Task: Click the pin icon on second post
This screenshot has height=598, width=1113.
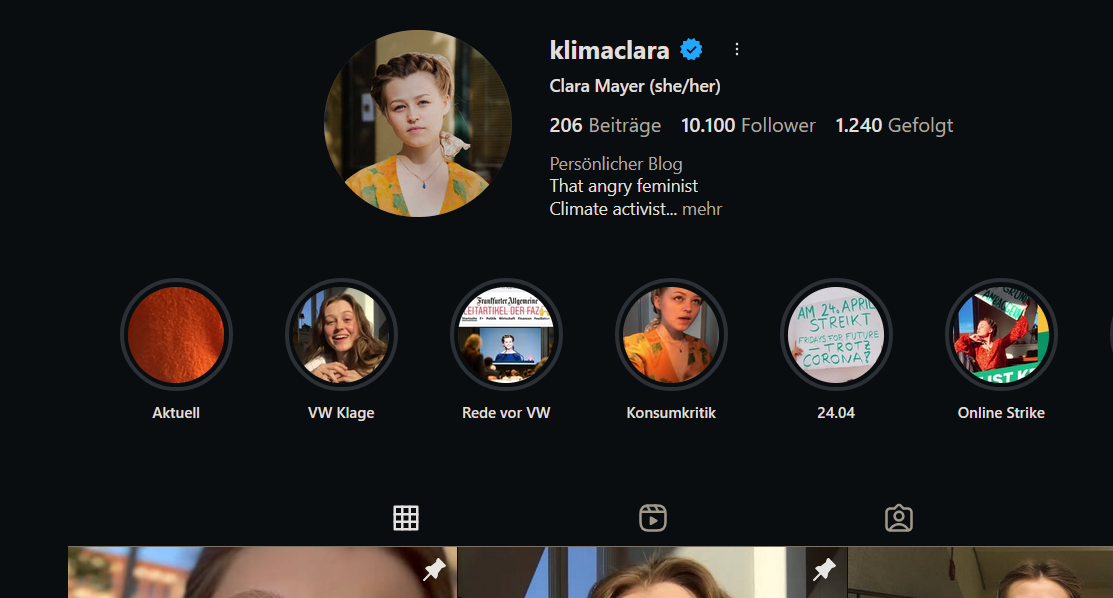Action: tap(824, 570)
